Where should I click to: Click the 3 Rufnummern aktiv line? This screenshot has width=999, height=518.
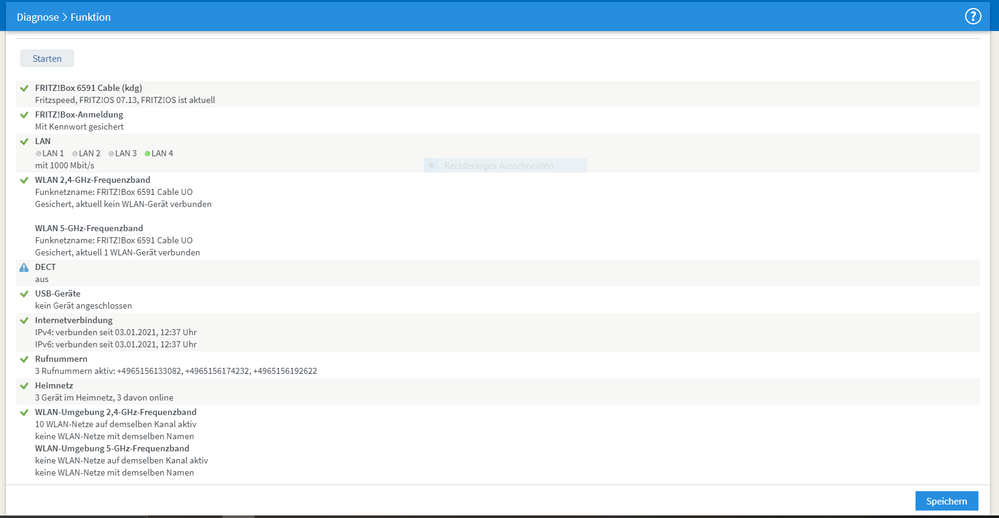click(x=176, y=371)
